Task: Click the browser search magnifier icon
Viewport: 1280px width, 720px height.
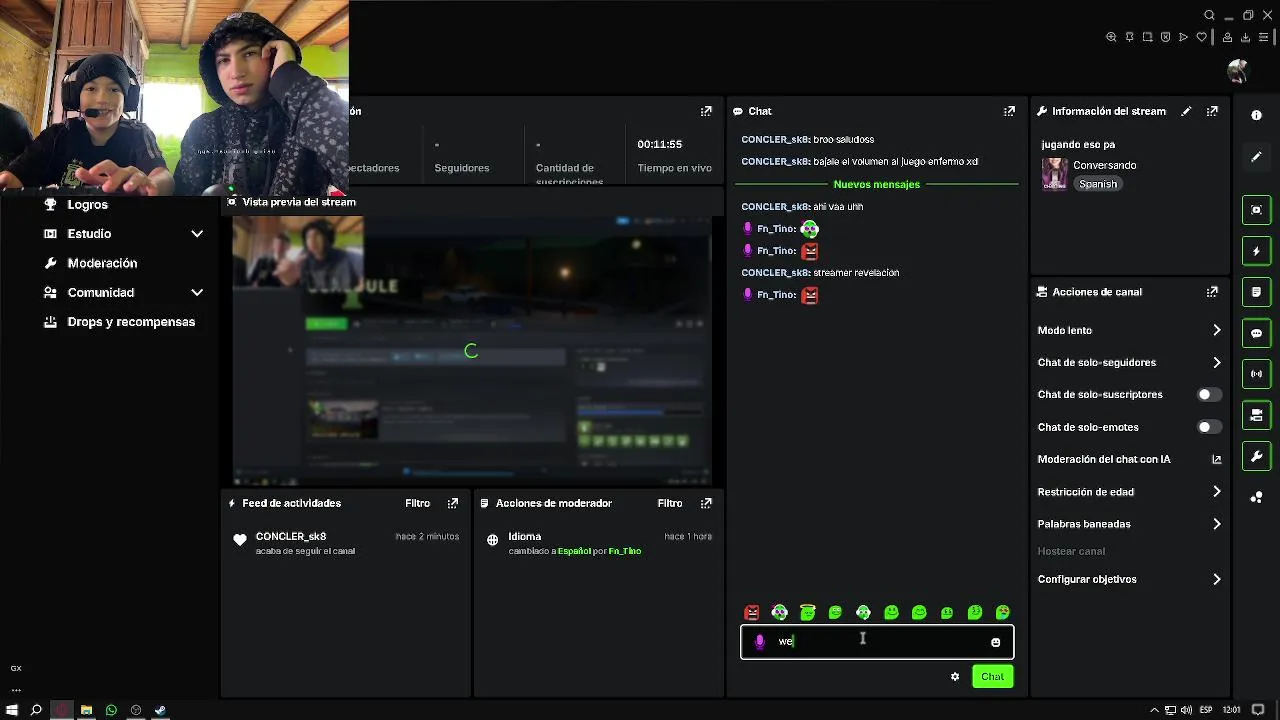Action: coord(1209,15)
